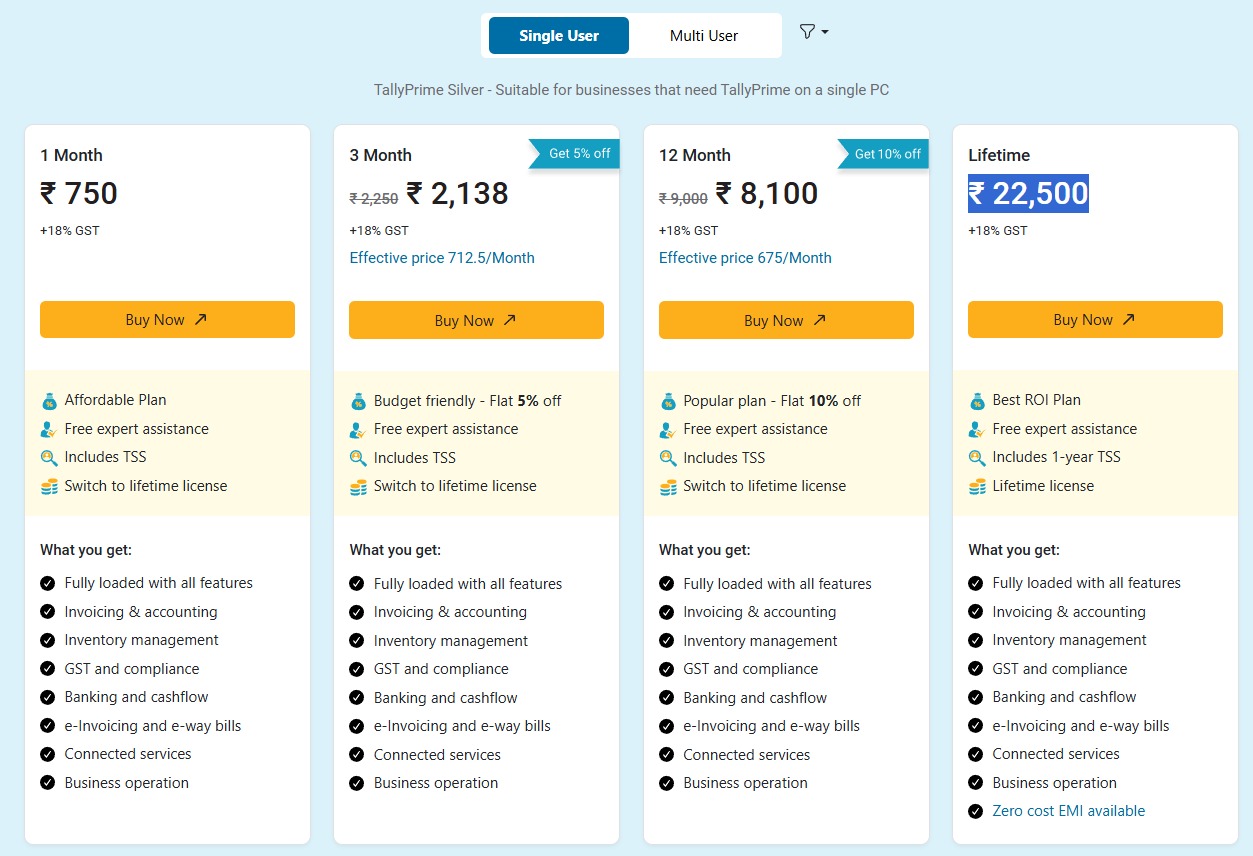Click the expert assistance icon in 3 Month plan
Viewport: 1253px width, 856px height.
click(358, 430)
